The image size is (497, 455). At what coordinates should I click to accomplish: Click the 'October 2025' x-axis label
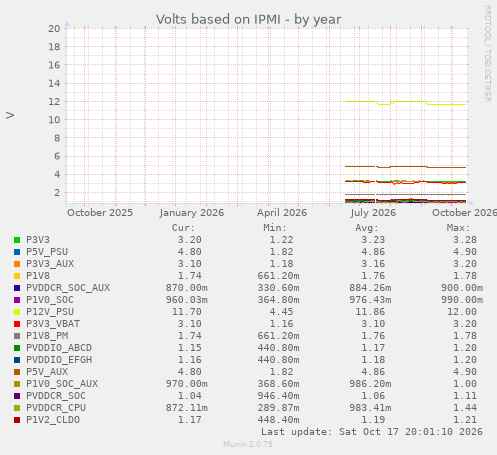click(x=100, y=213)
